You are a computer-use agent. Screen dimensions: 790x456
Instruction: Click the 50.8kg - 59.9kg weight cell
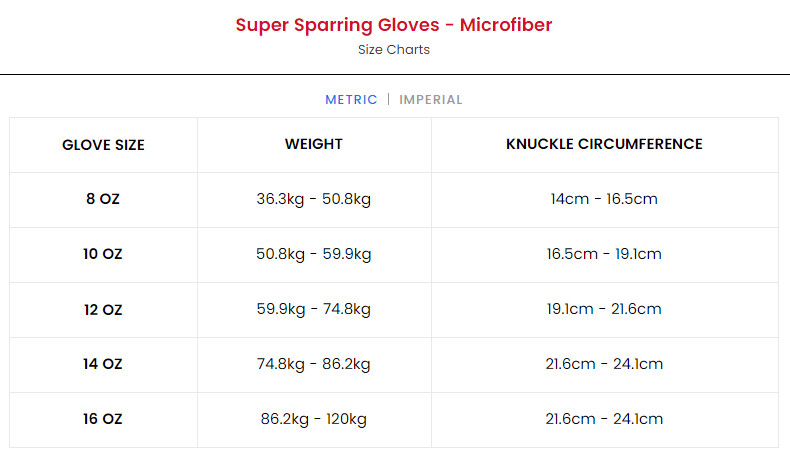tap(314, 254)
